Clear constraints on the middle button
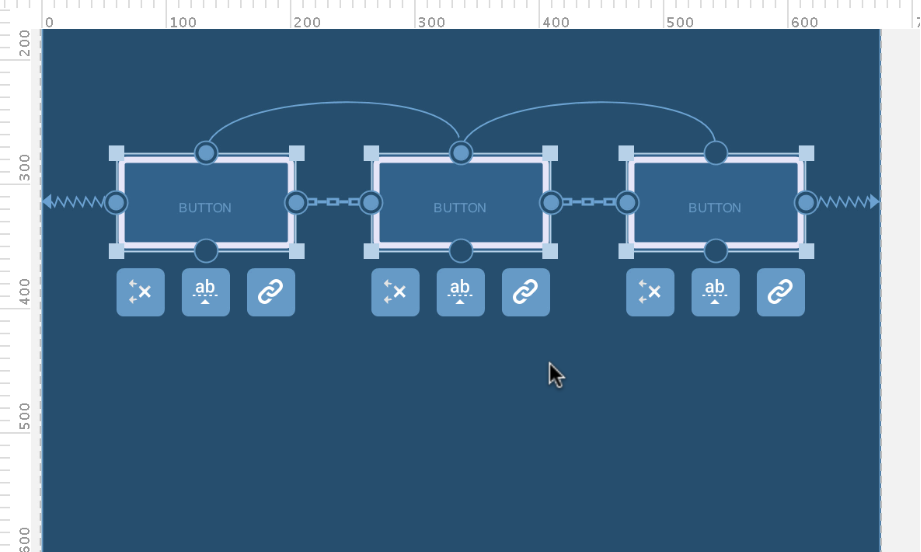 coord(395,292)
